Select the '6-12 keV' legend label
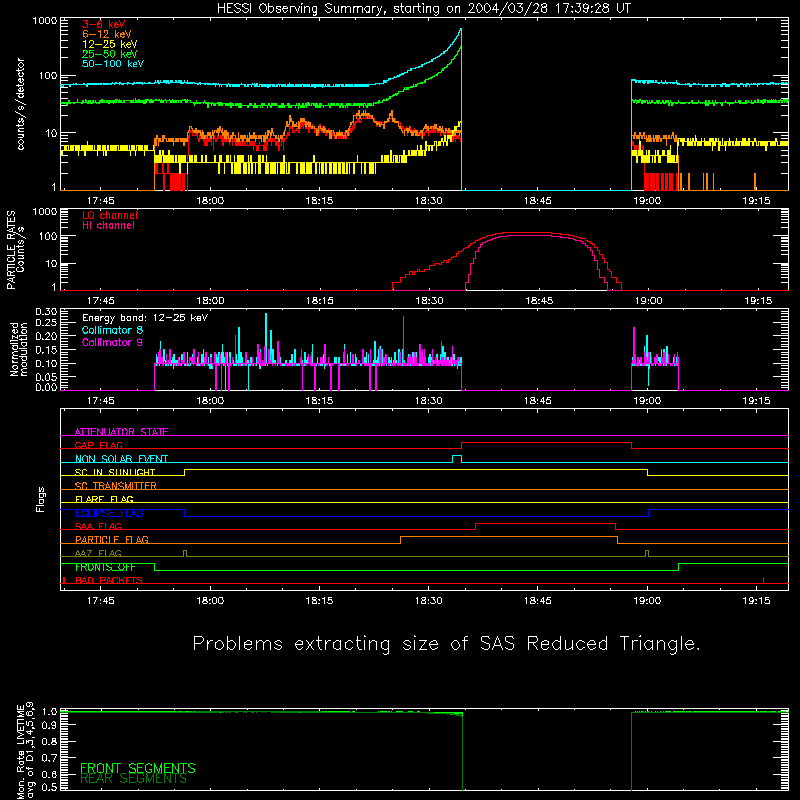This screenshot has height=800, width=800. 107,34
